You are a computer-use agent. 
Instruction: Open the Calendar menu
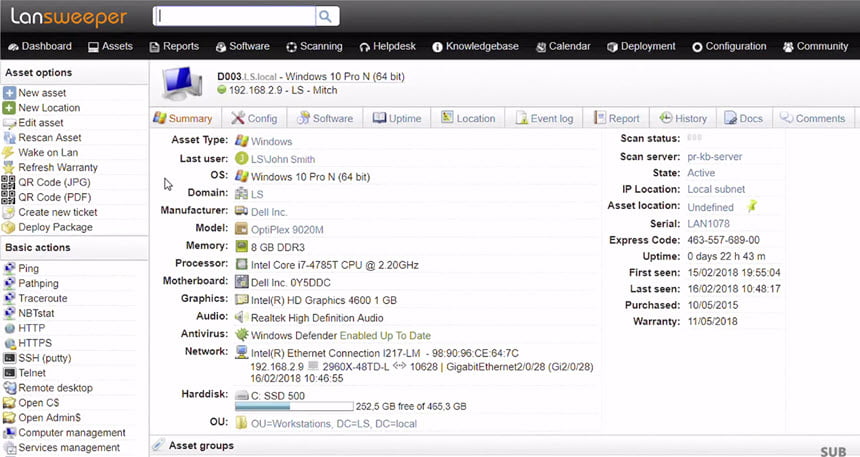point(563,47)
